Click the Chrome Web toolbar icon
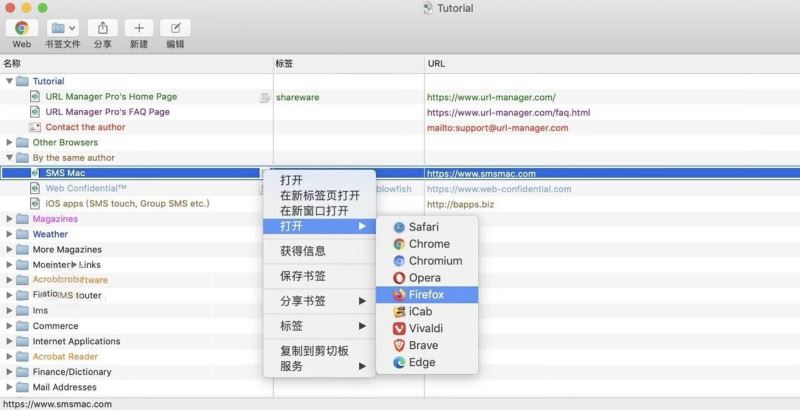The width and height of the screenshot is (800, 410). [x=21, y=28]
